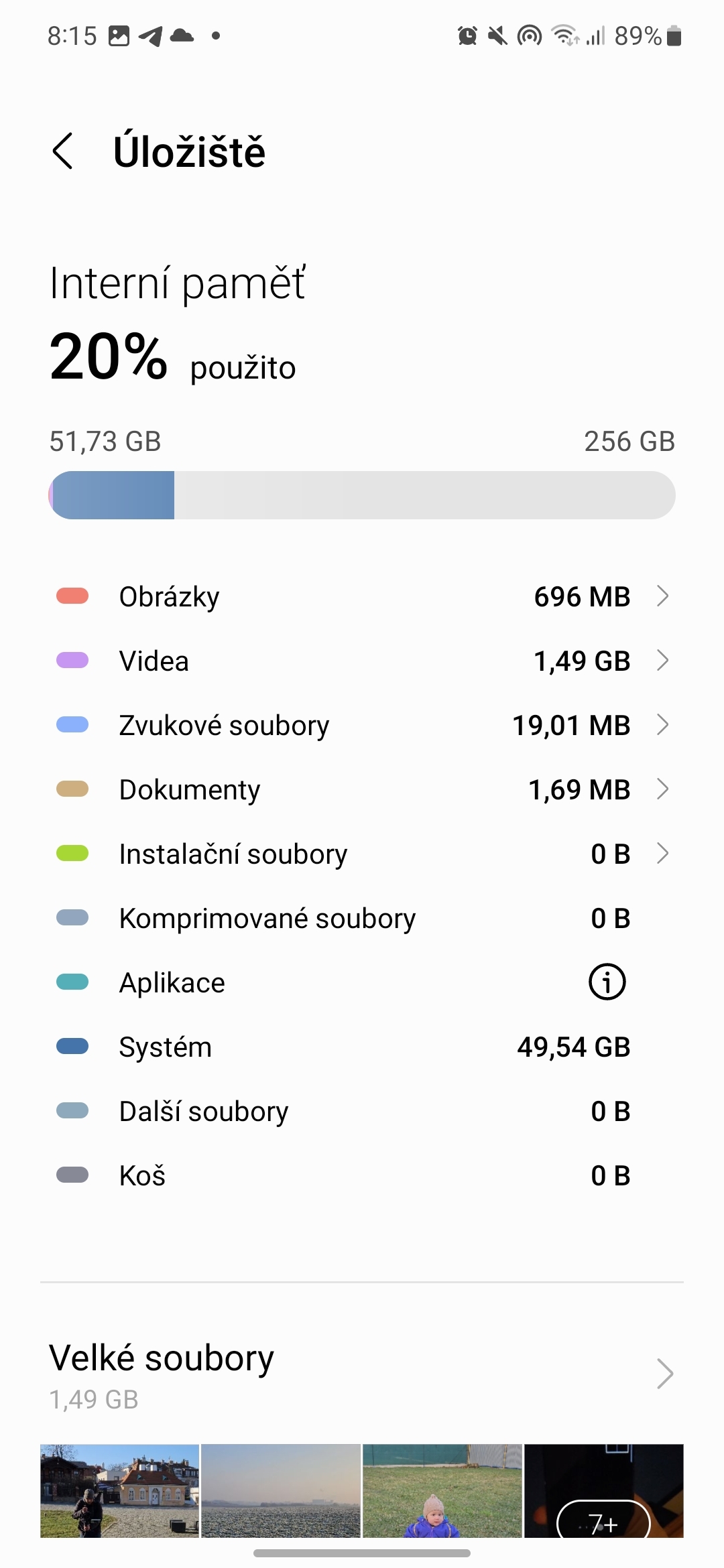Open the Dokumenty entry

[x=362, y=789]
